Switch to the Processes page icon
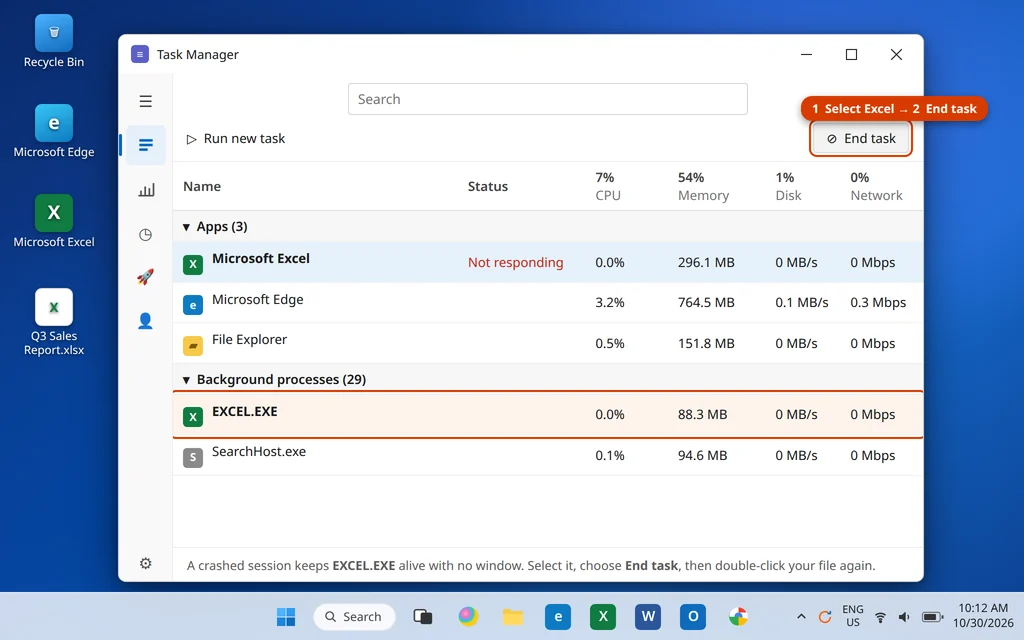This screenshot has width=1024, height=640. click(x=146, y=144)
